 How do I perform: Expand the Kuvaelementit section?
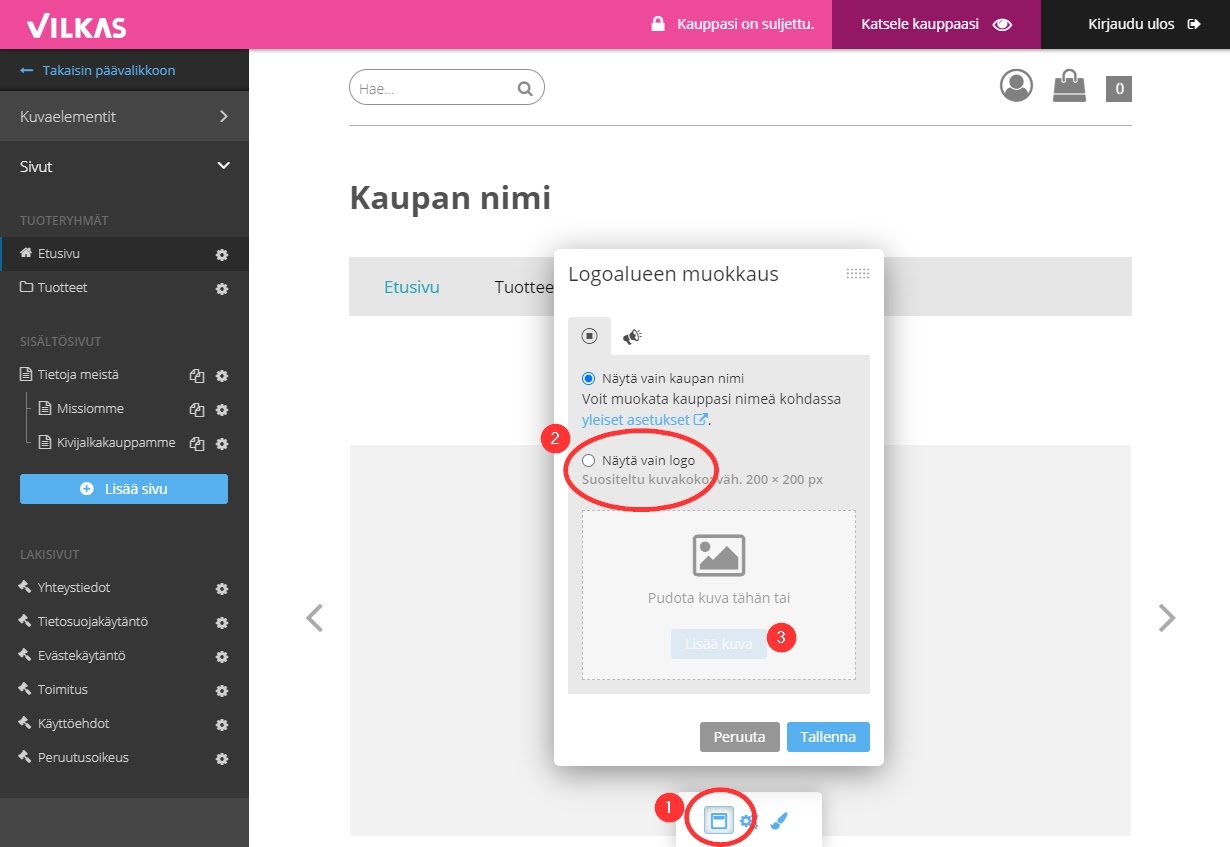(124, 117)
